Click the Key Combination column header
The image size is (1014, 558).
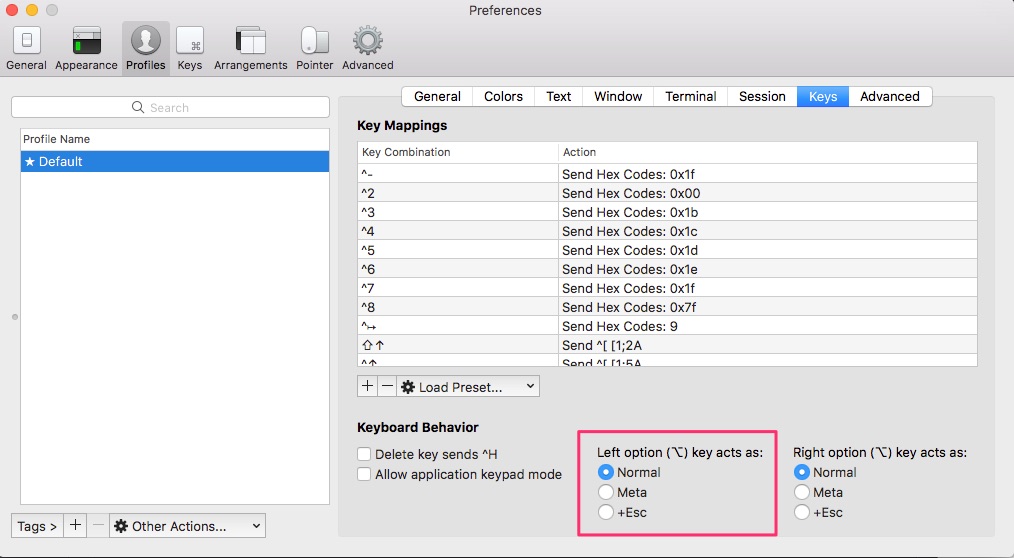457,152
